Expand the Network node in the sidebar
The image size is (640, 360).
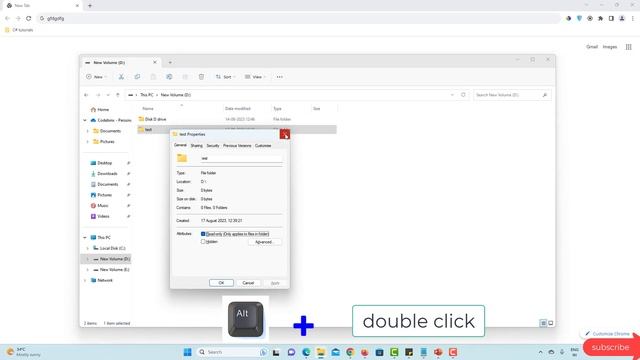[x=85, y=280]
